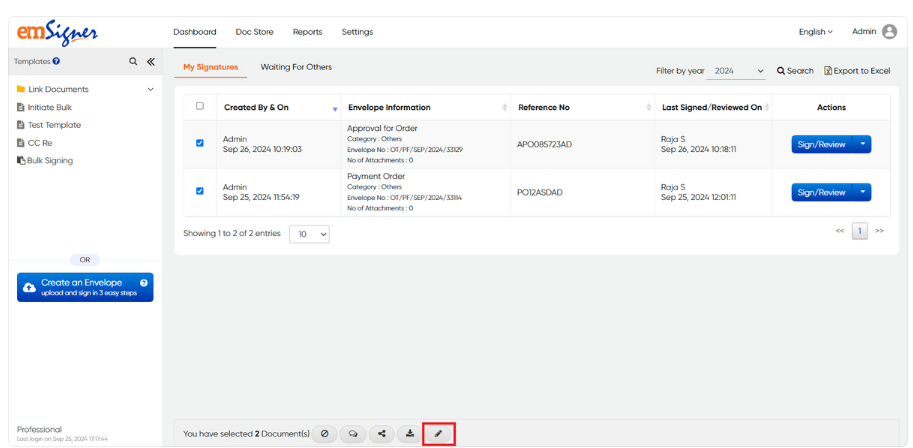Click the CC Re template icon
913x448 pixels.
(x=21, y=143)
